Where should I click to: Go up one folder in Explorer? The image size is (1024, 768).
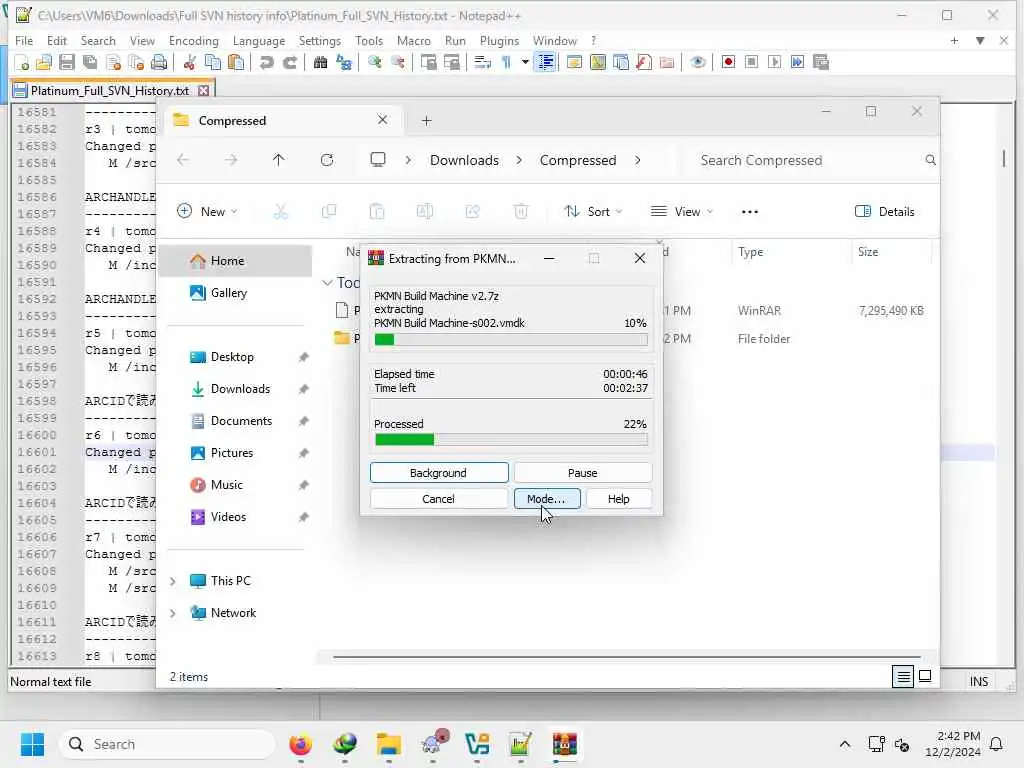pyautogui.click(x=278, y=160)
